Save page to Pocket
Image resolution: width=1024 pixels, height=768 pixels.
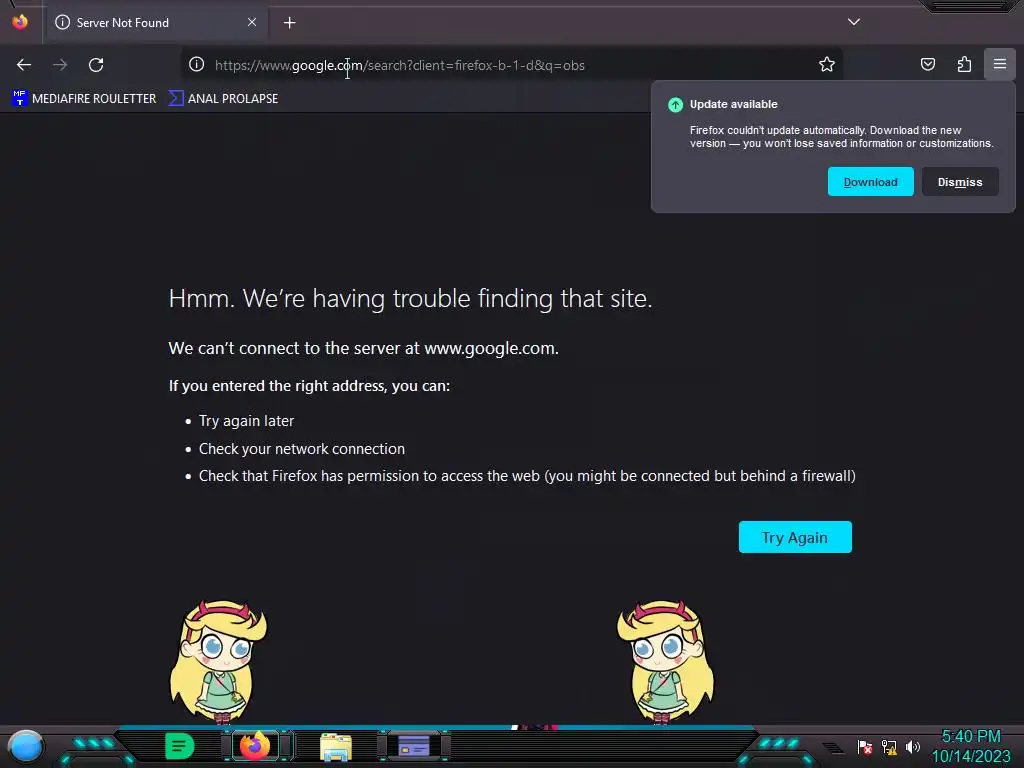[x=927, y=64]
